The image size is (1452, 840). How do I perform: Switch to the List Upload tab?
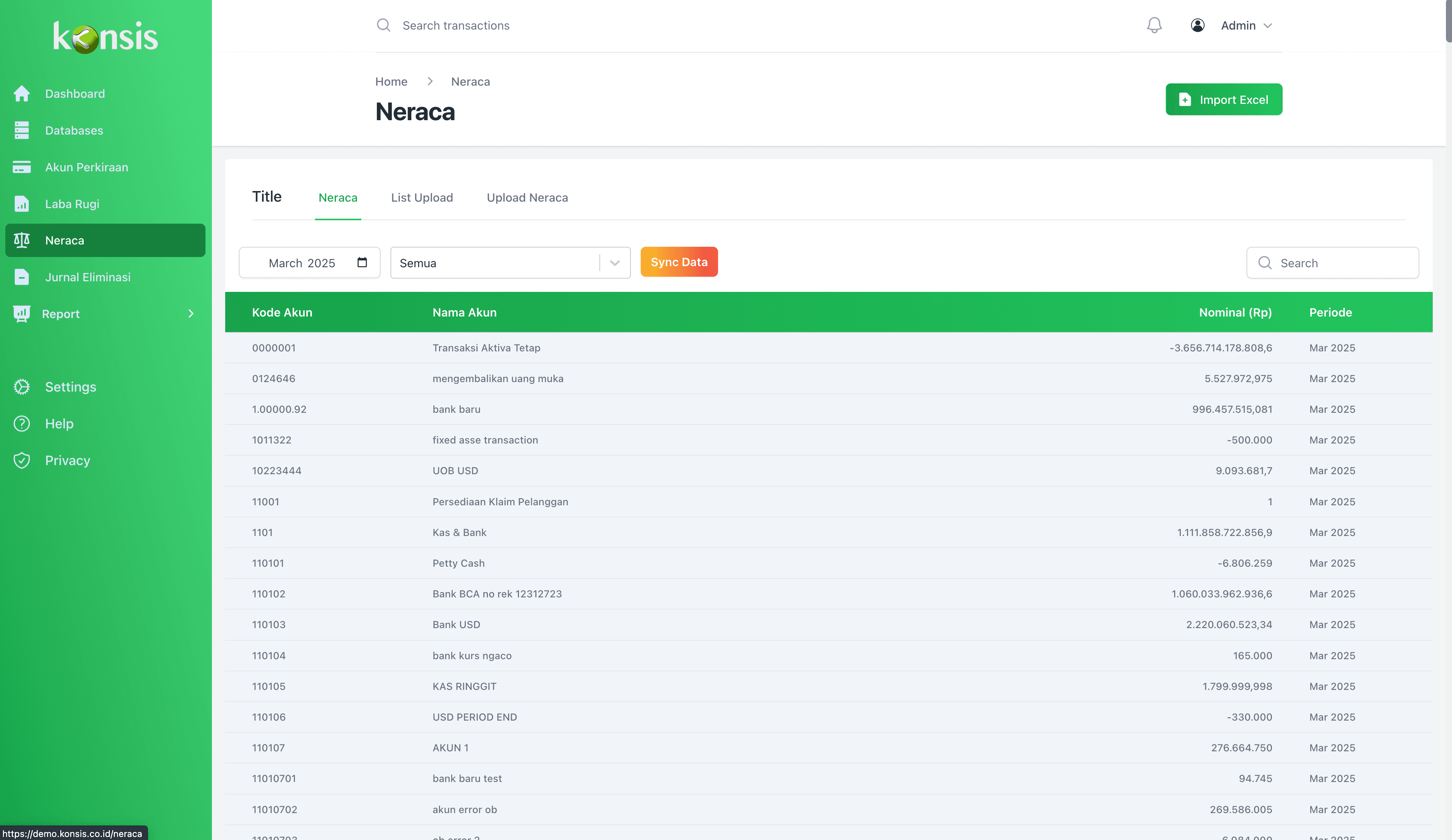point(422,197)
